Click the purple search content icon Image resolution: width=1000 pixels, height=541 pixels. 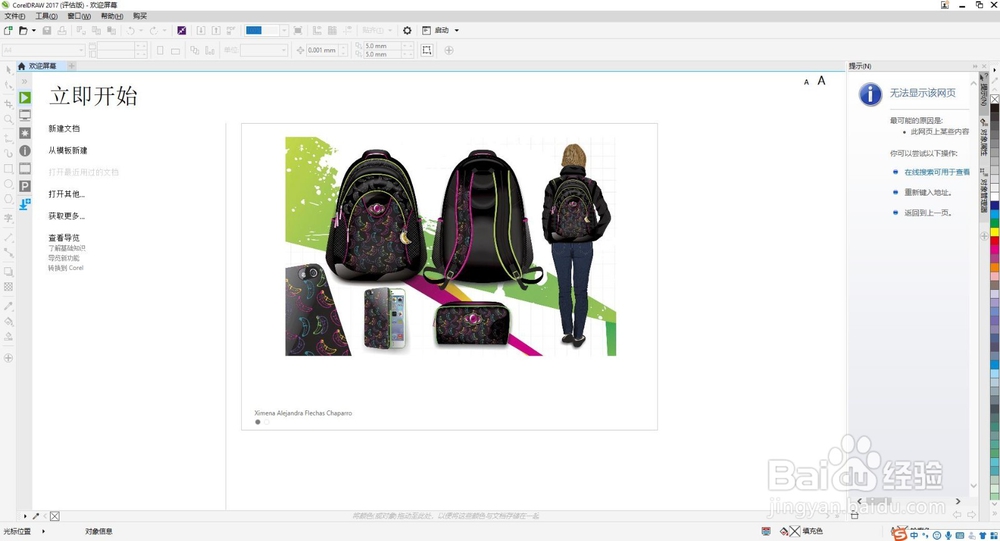point(182,31)
